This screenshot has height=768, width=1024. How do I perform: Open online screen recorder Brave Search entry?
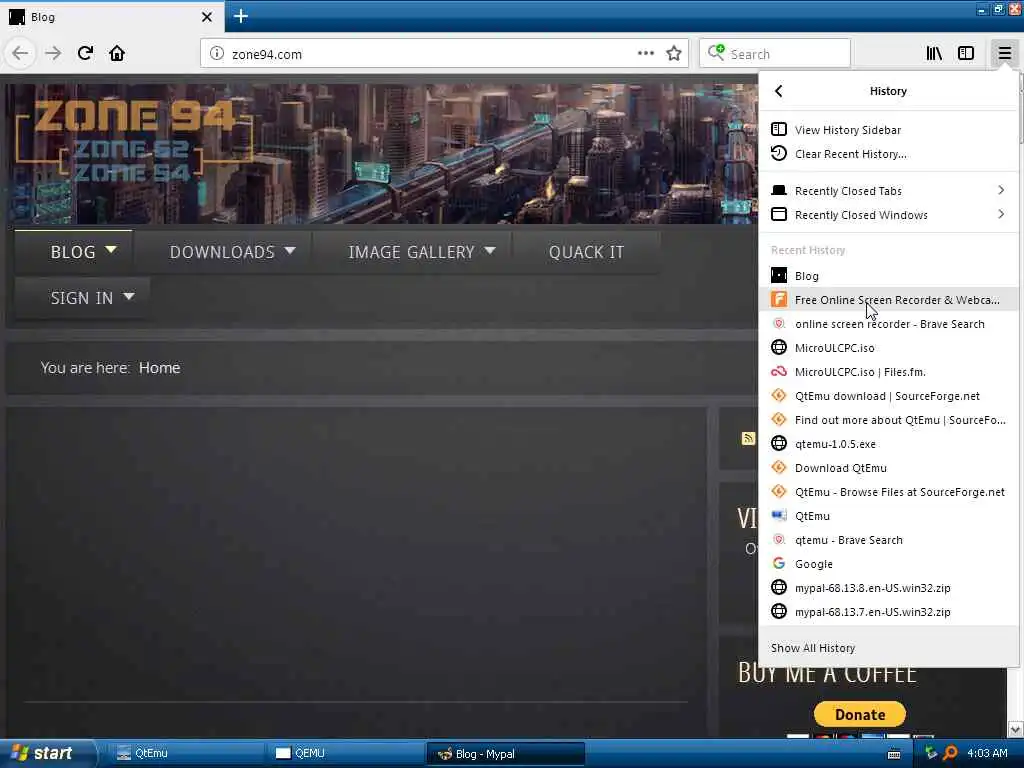888,324
